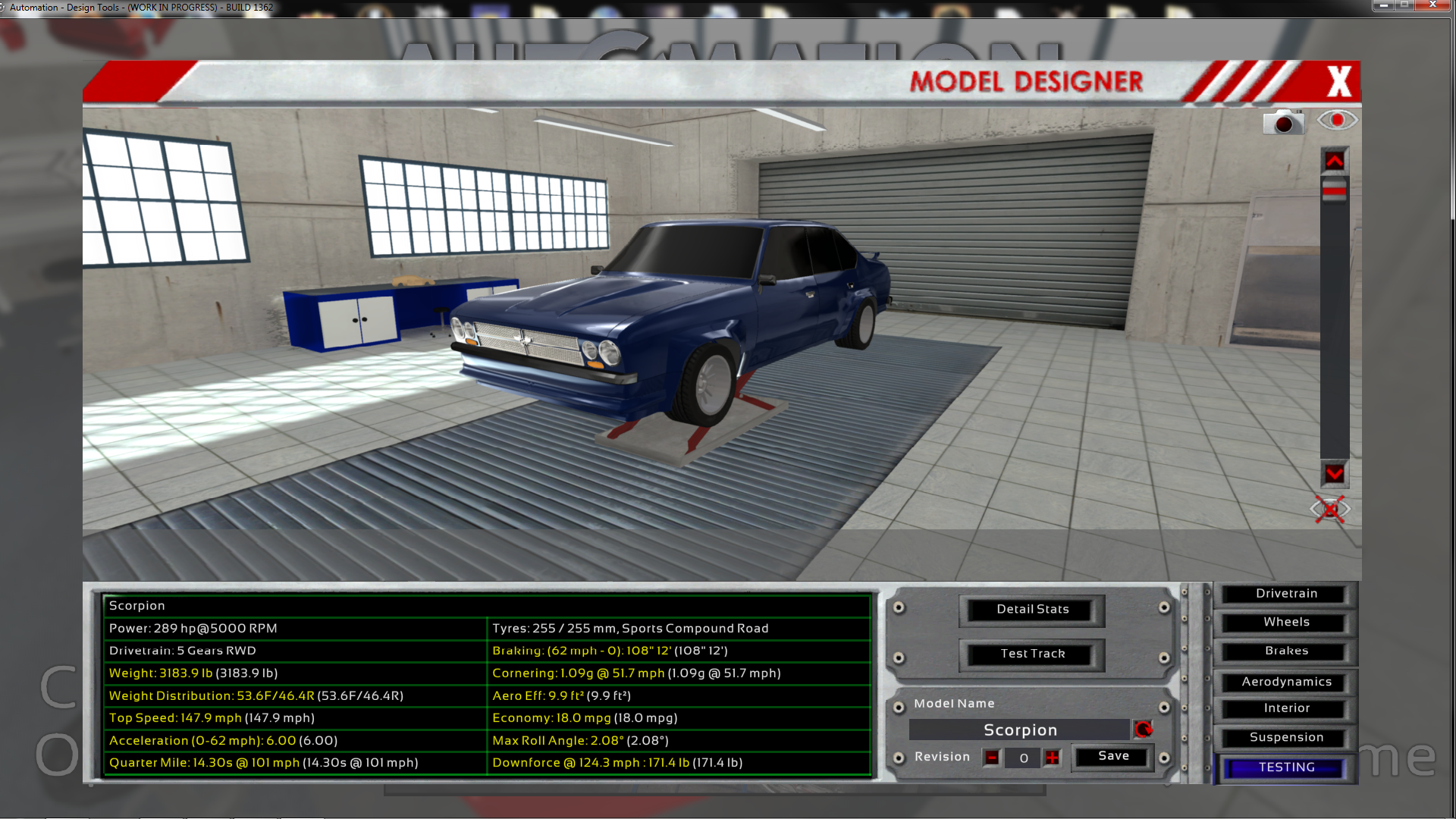Decrease revision with the minus icon
This screenshot has height=819, width=1456.
[991, 758]
